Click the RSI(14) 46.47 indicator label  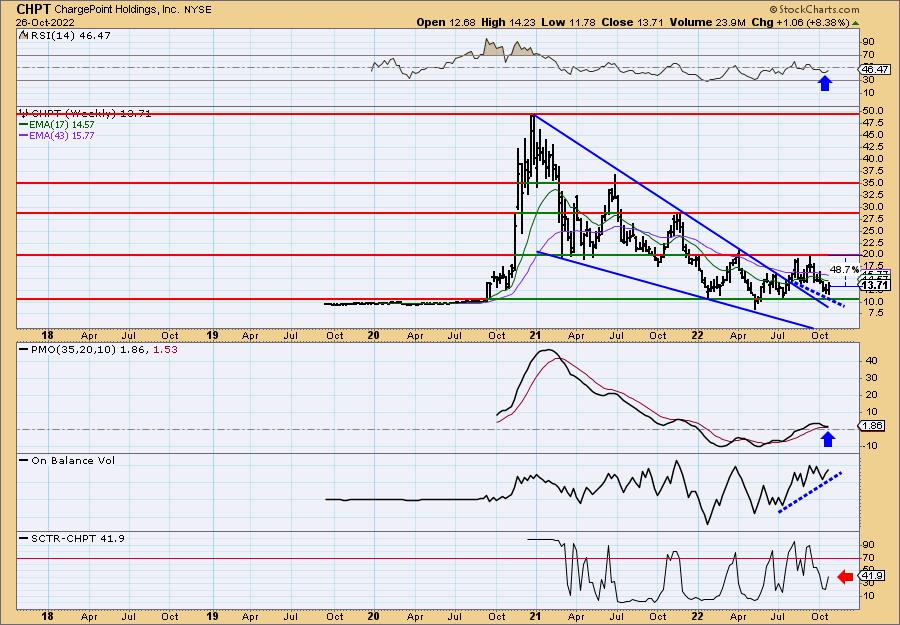click(x=70, y=35)
